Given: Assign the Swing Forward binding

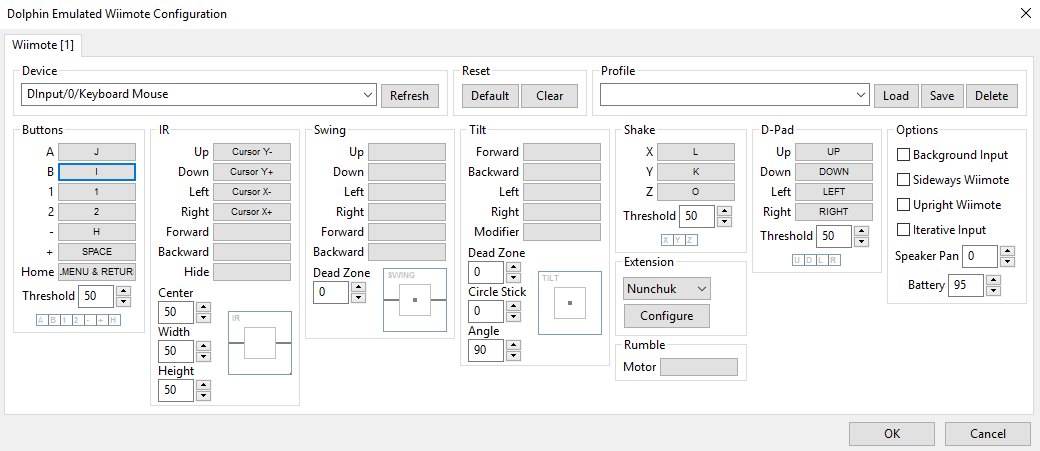Looking at the screenshot, I should pyautogui.click(x=407, y=231).
